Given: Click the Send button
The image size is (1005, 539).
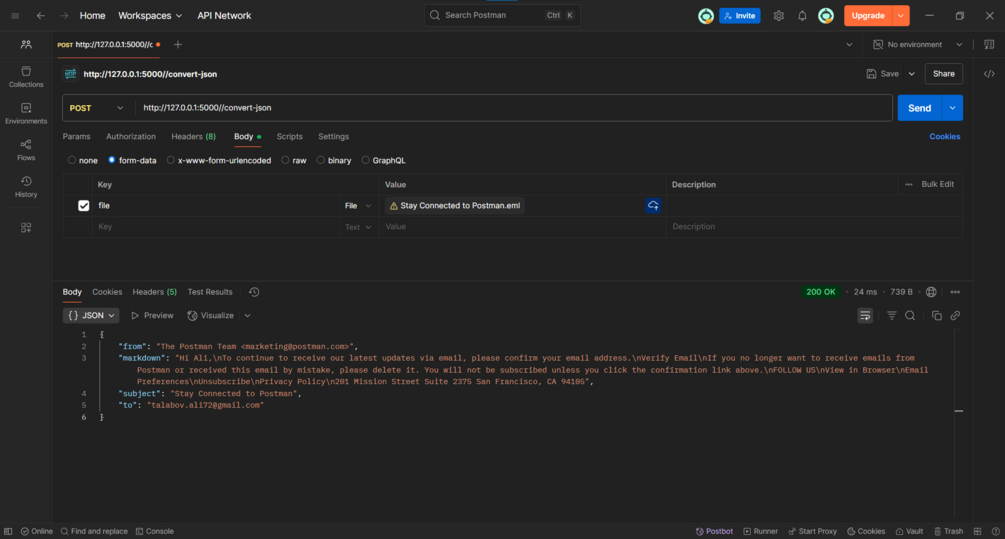Looking at the screenshot, I should (x=919, y=108).
